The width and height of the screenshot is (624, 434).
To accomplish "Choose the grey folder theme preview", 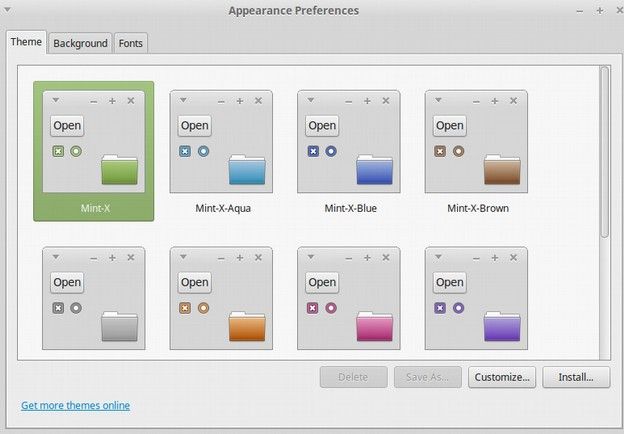I will pos(94,298).
